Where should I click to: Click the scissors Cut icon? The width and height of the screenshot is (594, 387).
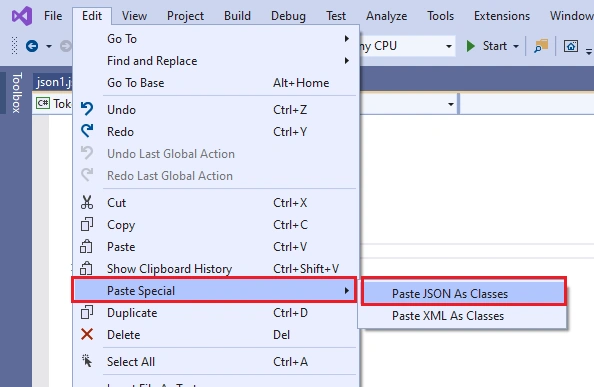point(87,202)
